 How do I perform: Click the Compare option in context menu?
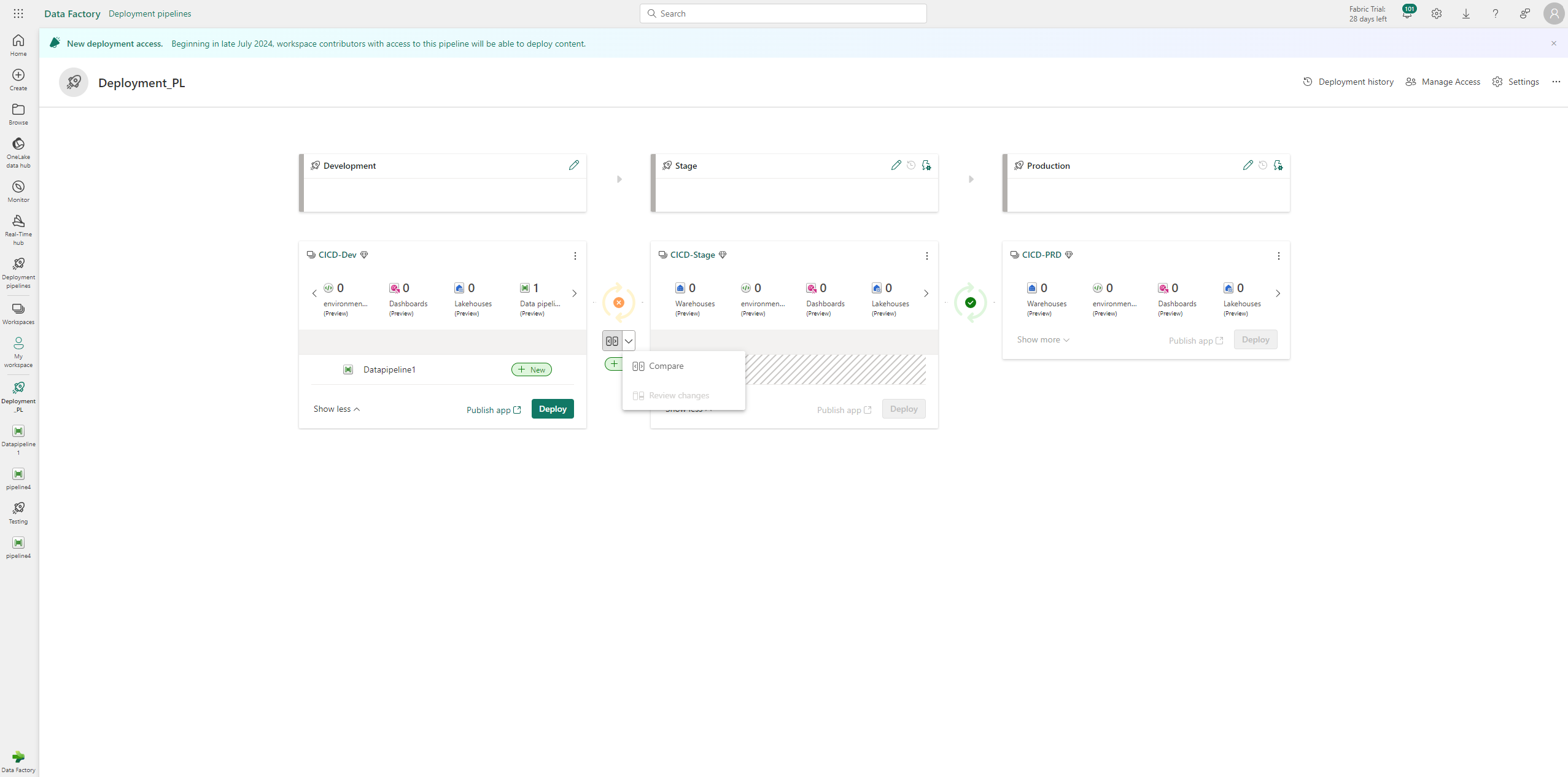pyautogui.click(x=666, y=366)
